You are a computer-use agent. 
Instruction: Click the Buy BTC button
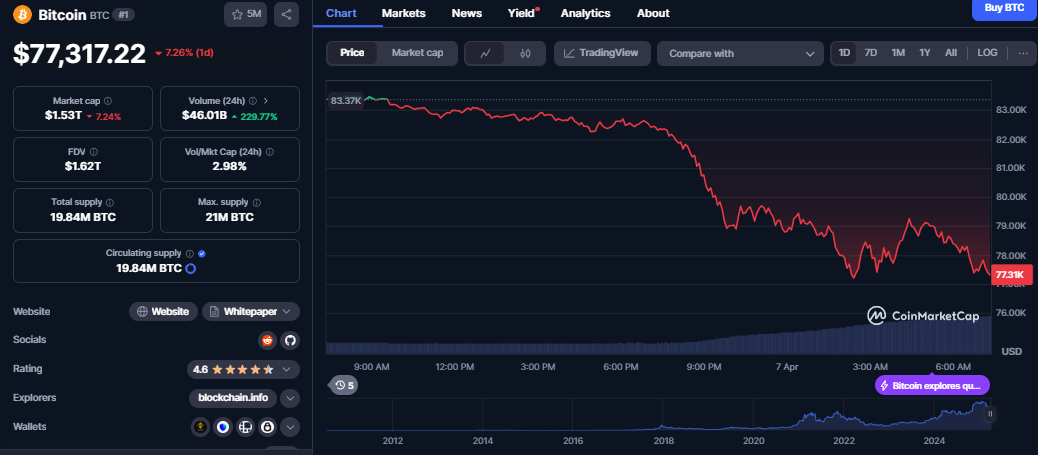(1004, 9)
